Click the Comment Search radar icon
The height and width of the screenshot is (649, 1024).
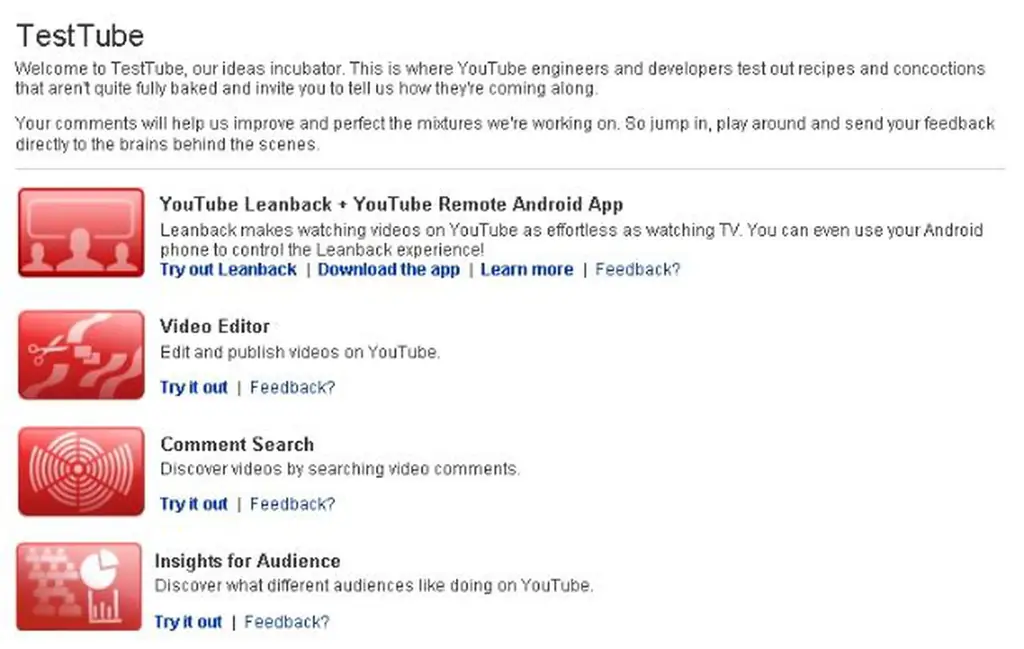pyautogui.click(x=81, y=471)
